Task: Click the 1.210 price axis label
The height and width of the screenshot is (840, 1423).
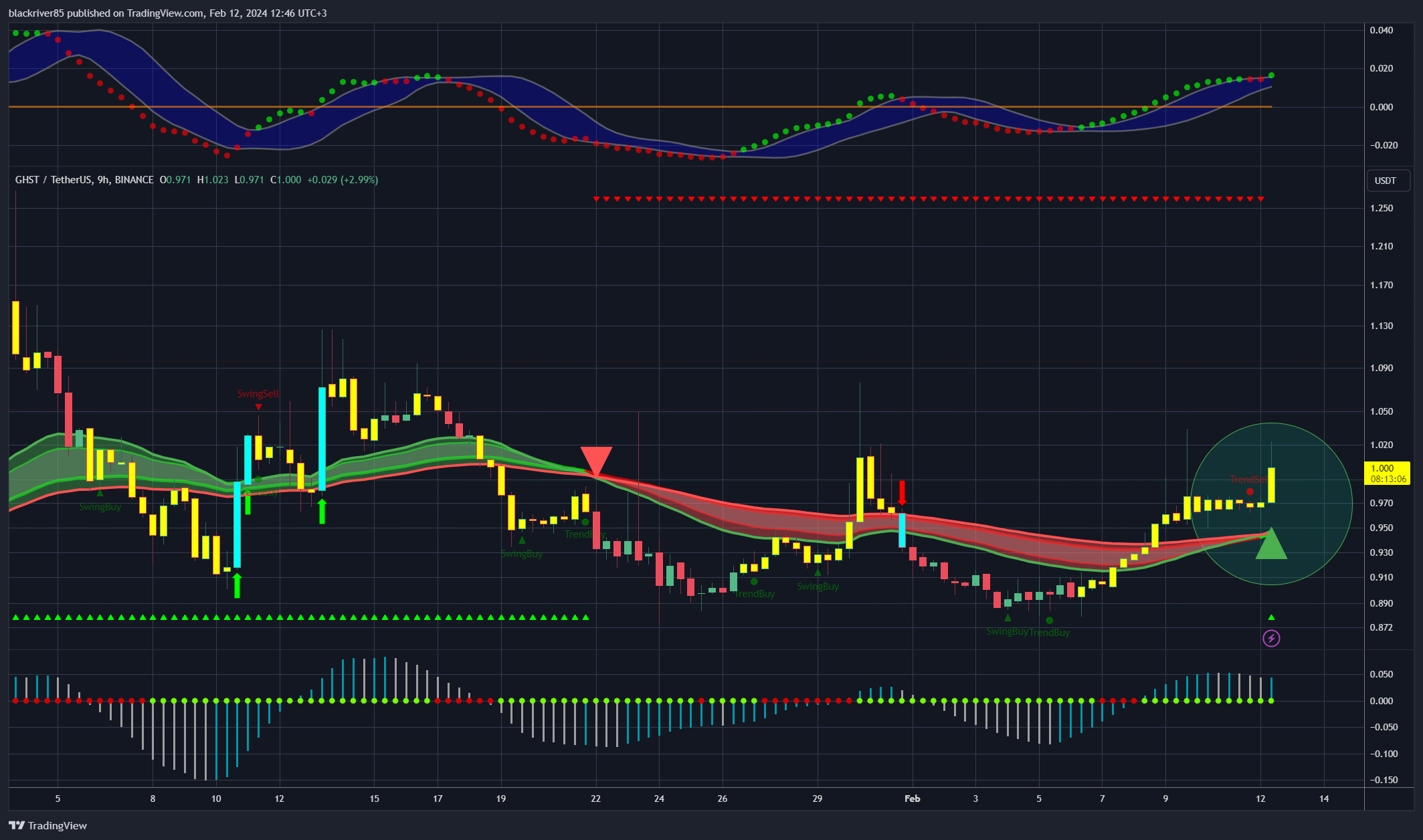Action: click(1382, 246)
